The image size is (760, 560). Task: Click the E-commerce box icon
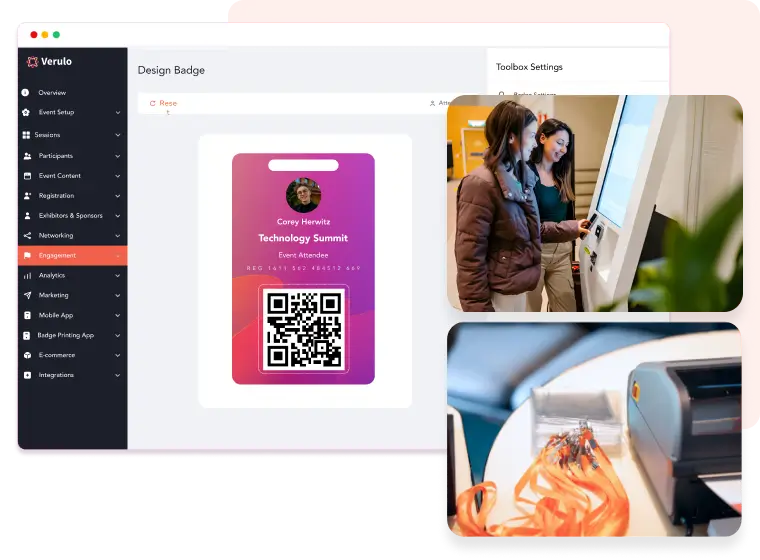coord(27,355)
